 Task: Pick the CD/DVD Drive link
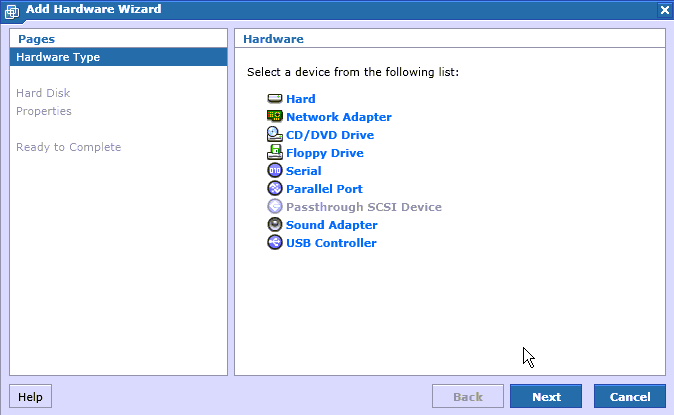[x=330, y=135]
